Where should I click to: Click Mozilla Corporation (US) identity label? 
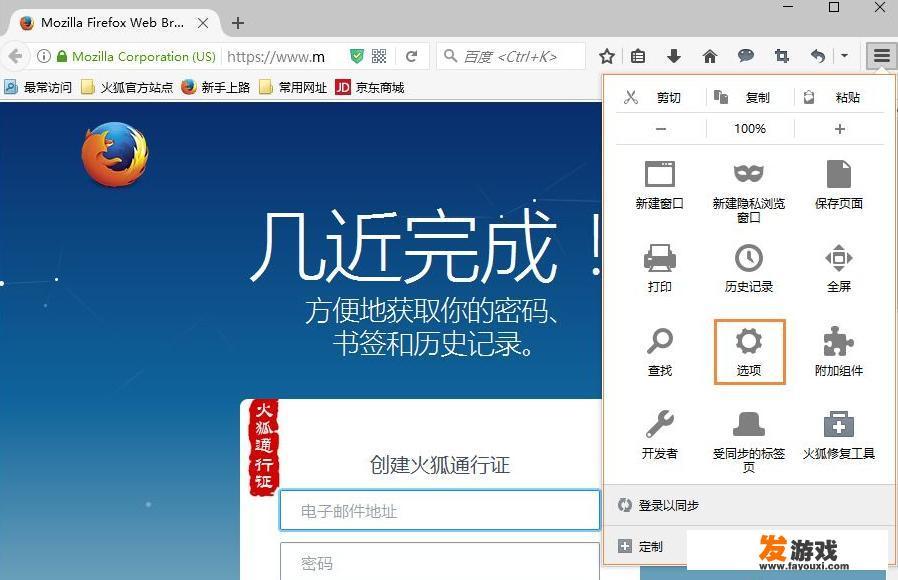143,56
